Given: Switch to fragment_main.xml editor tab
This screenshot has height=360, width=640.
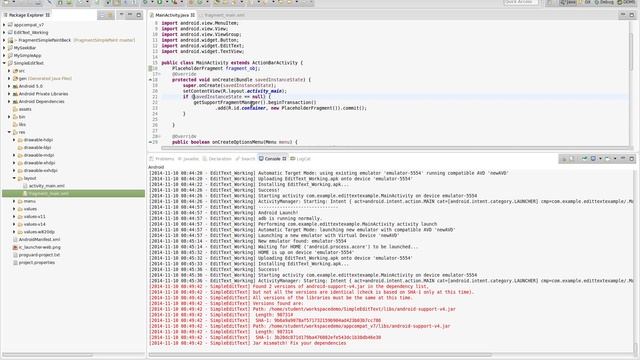Looking at the screenshot, I should [x=224, y=15].
